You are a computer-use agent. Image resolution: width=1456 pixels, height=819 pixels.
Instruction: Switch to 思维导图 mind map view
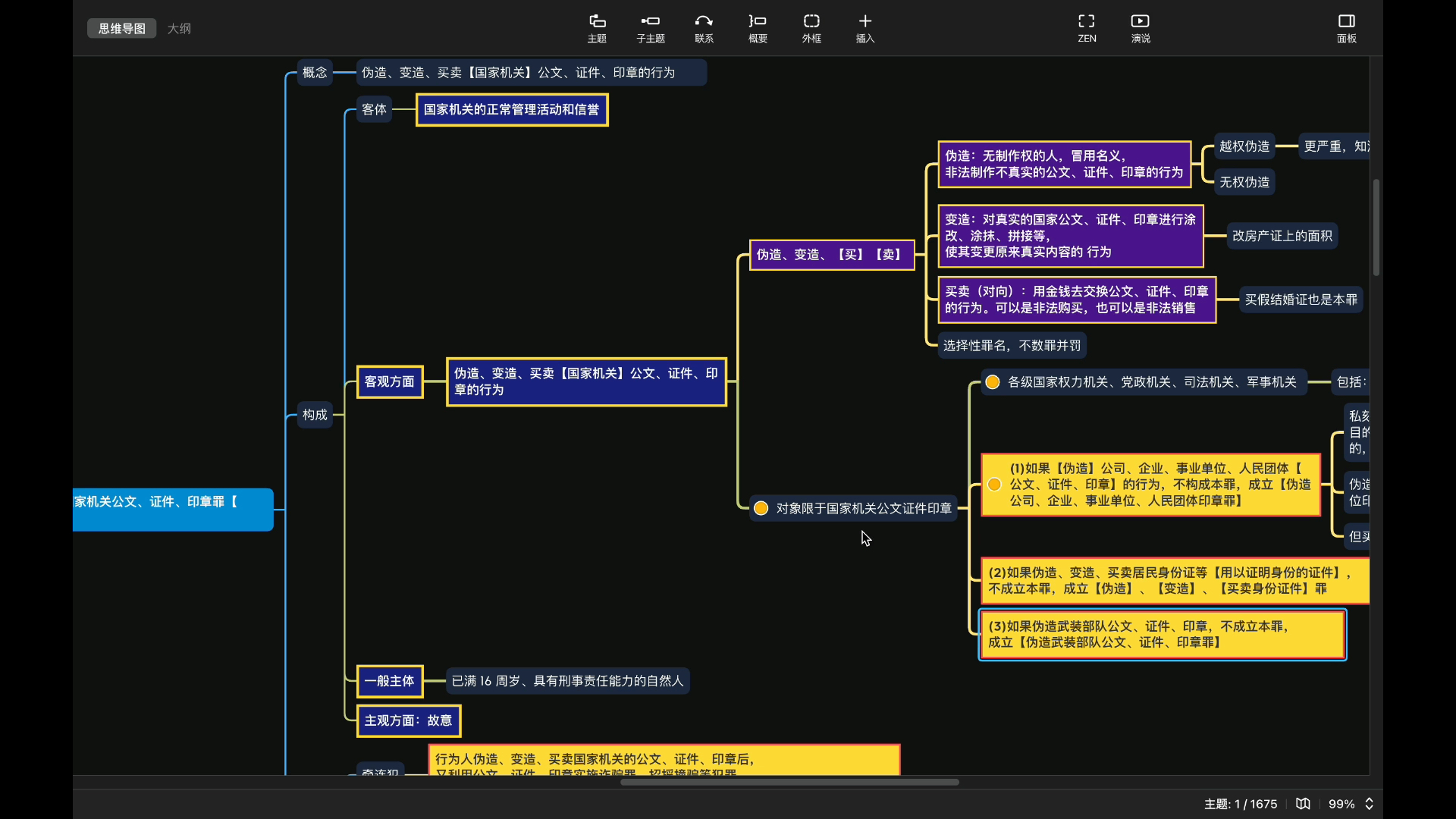121,28
